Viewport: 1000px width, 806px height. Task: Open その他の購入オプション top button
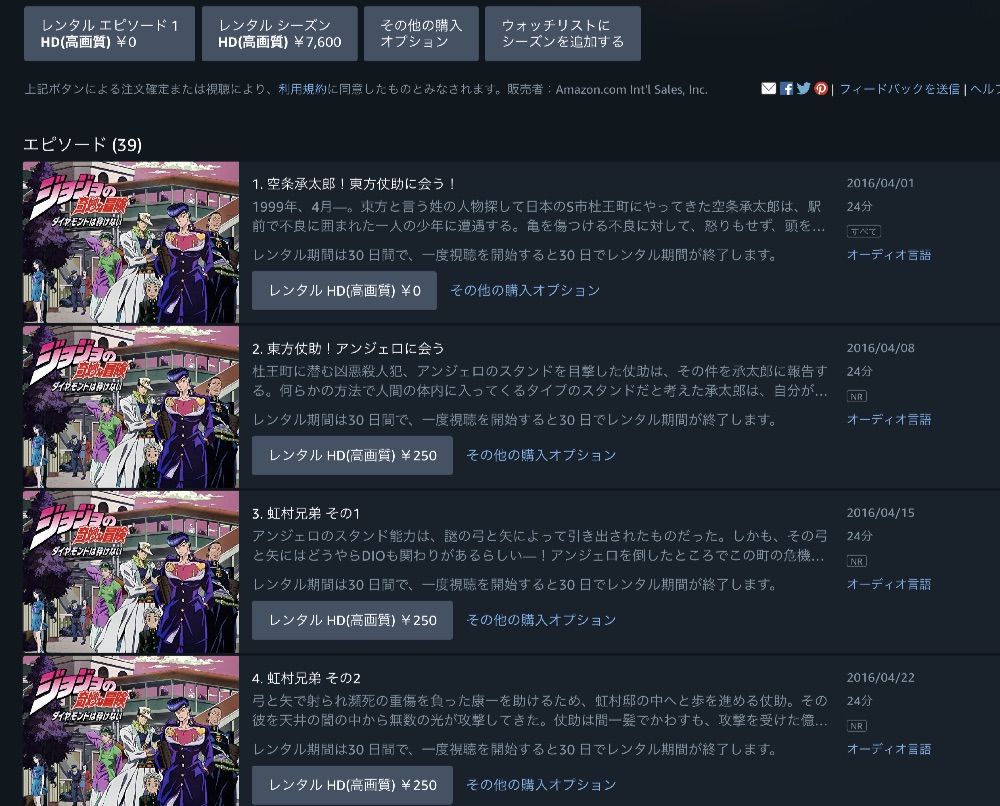point(421,34)
